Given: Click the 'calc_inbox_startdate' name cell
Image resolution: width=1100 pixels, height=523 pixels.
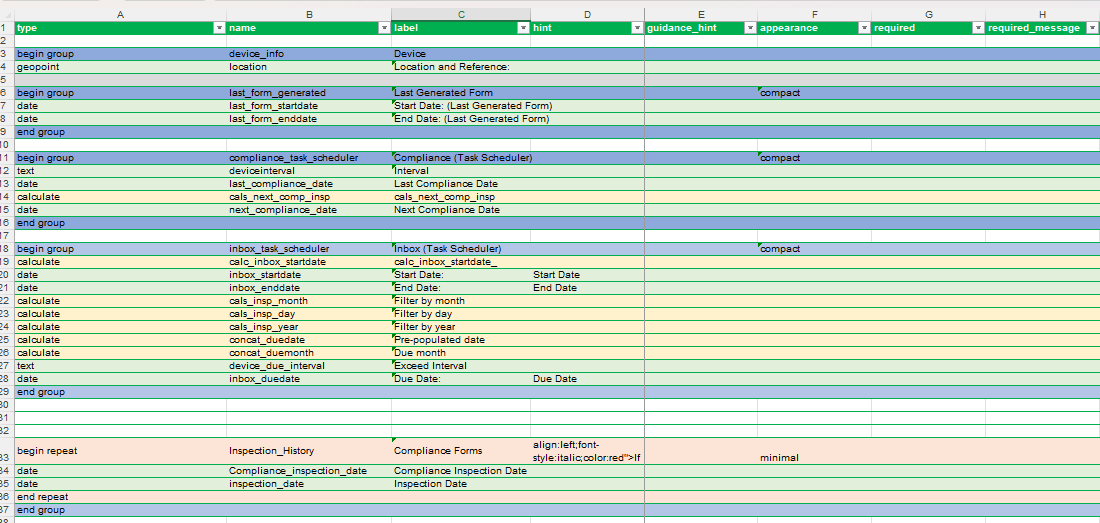Looking at the screenshot, I should point(309,262).
